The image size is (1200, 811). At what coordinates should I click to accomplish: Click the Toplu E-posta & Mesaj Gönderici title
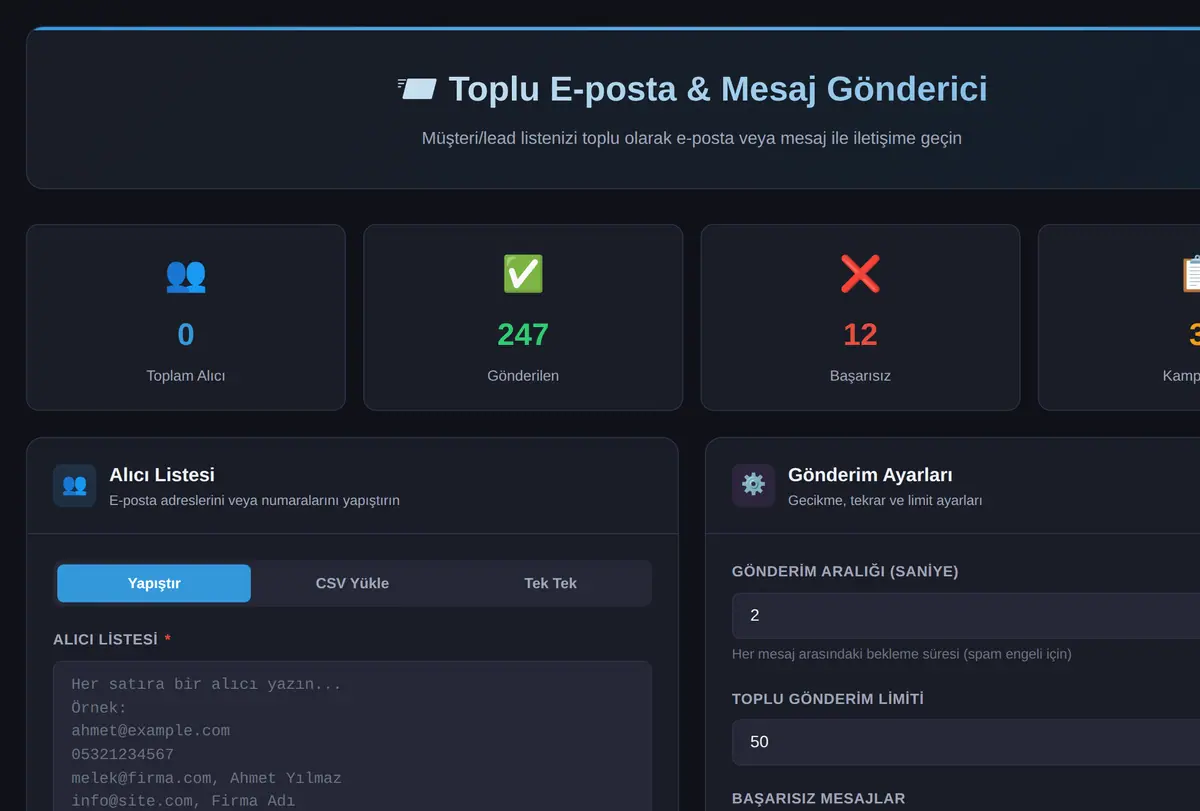pos(718,89)
